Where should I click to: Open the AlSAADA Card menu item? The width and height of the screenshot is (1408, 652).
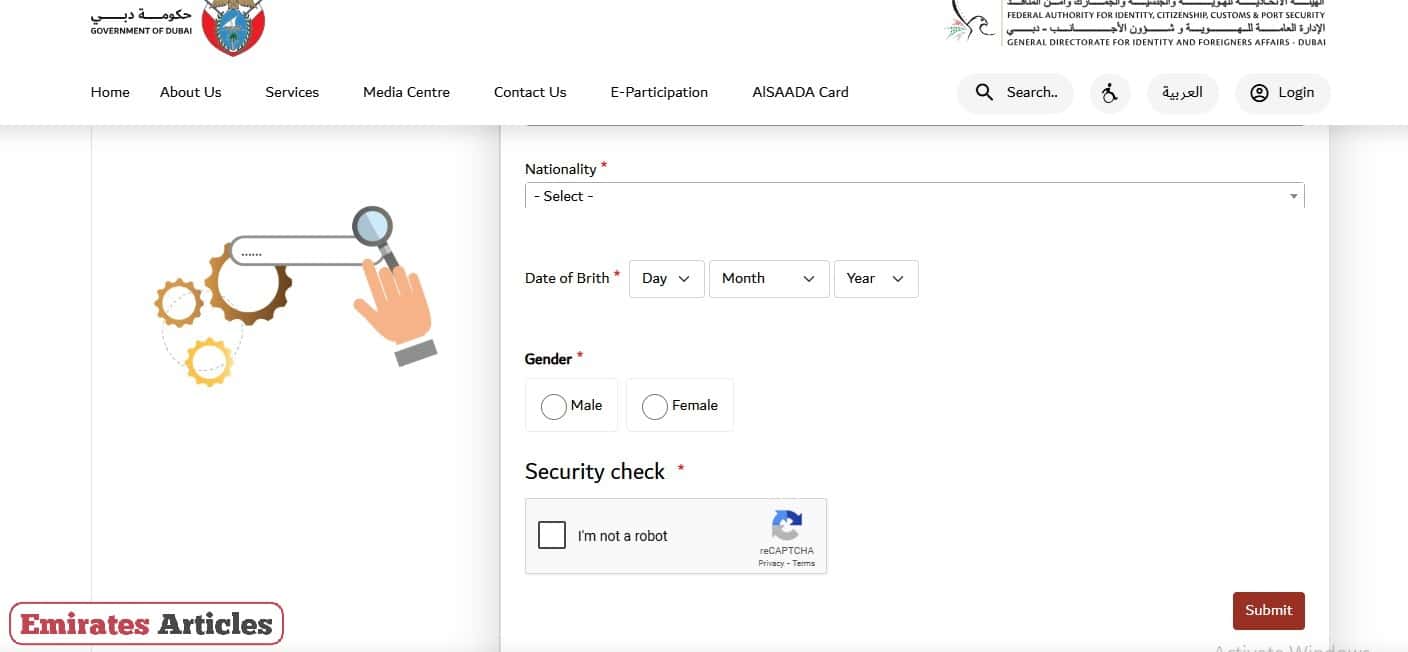(800, 92)
